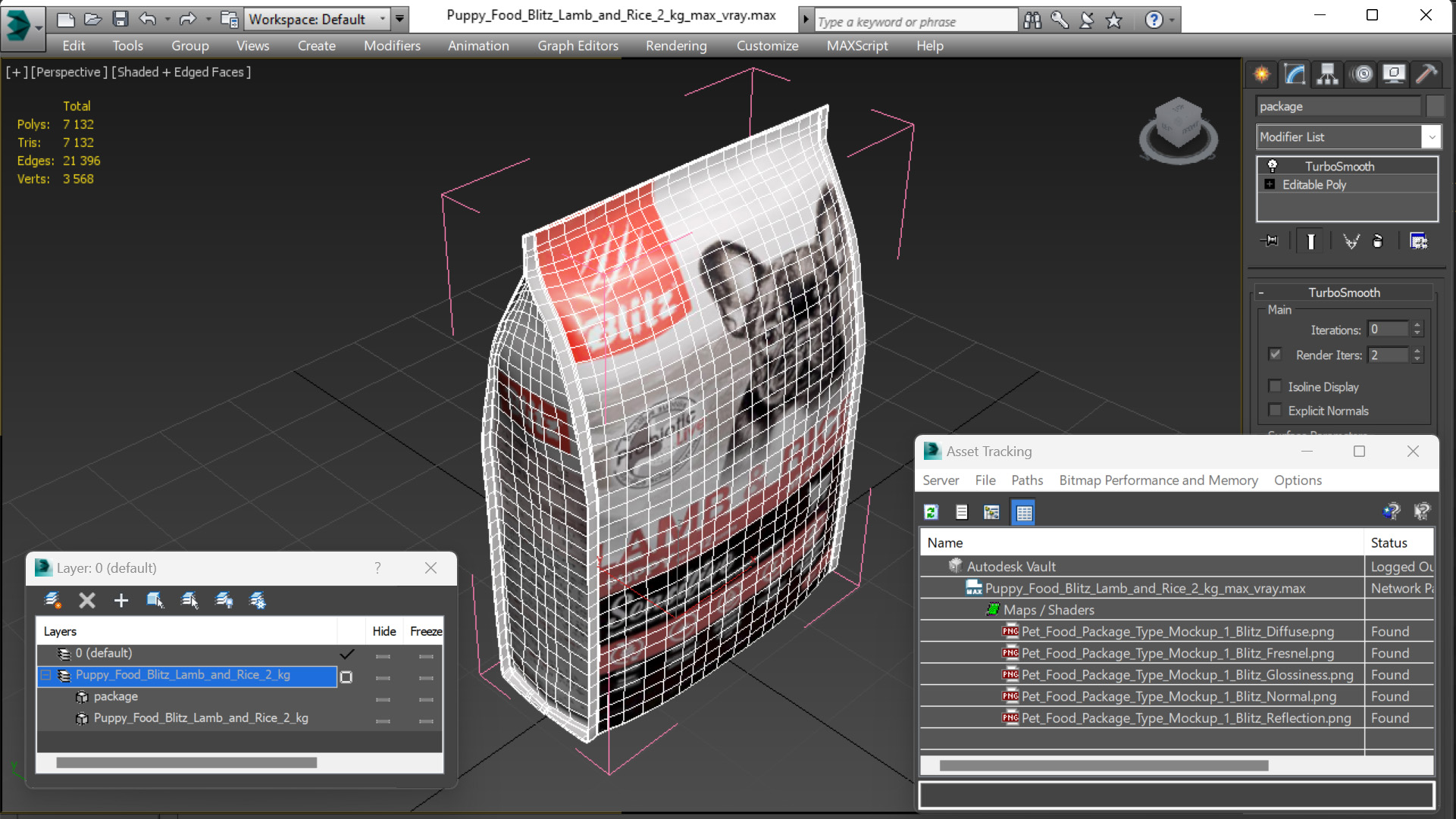
Task: Click the Pin Stack icon
Action: pos(1270,241)
